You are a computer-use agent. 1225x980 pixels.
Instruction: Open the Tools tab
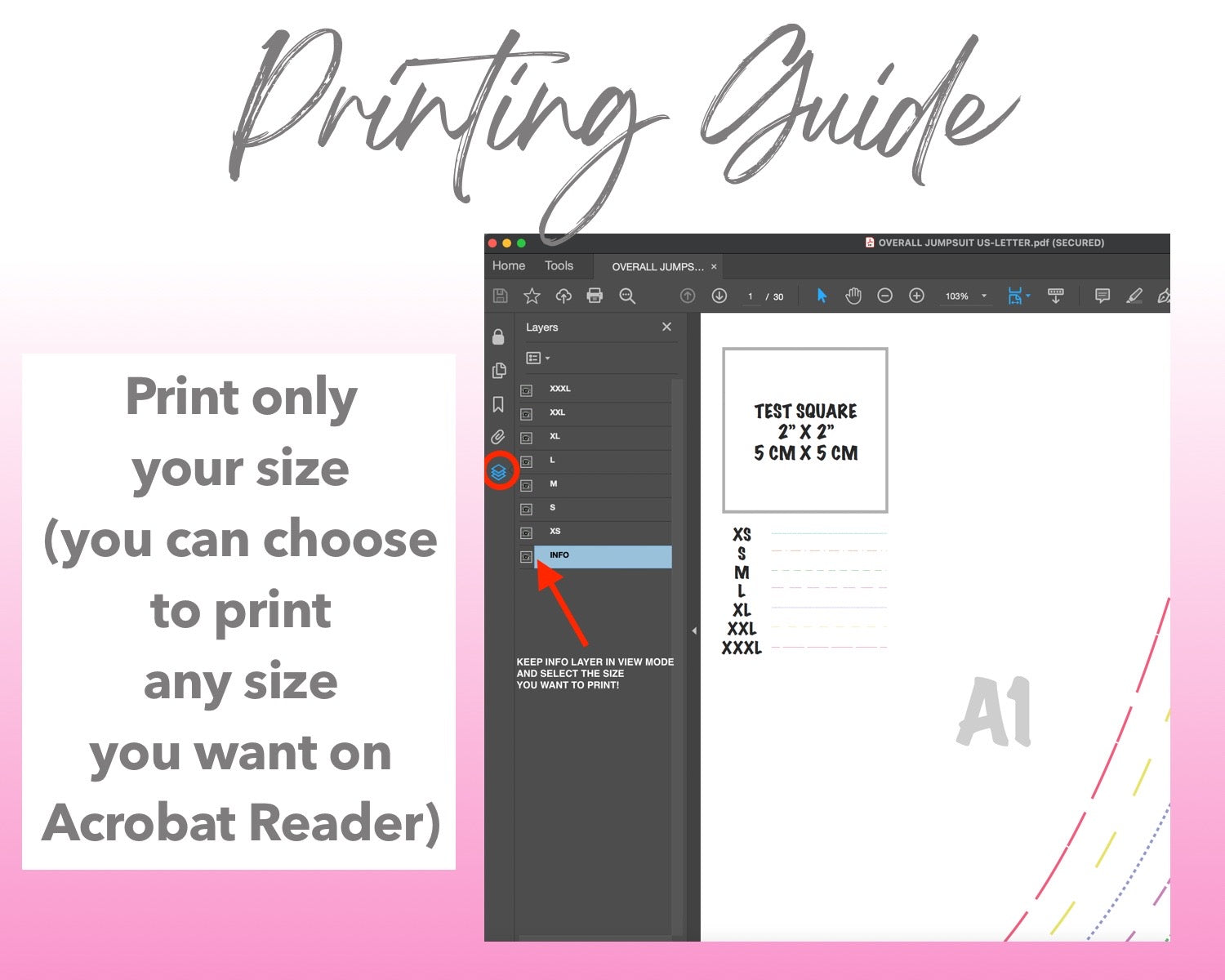559,266
